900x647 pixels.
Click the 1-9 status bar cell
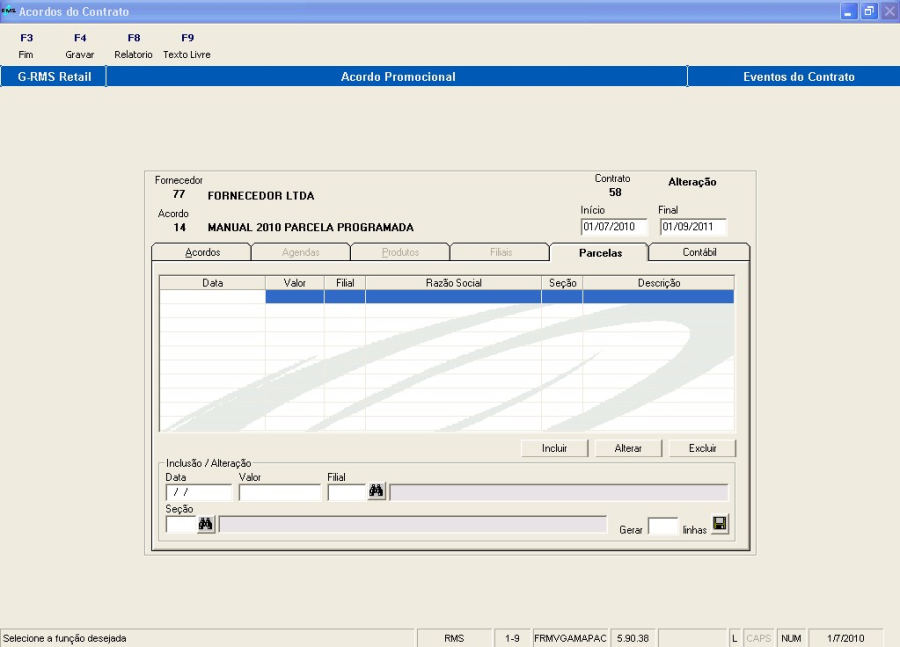[x=512, y=638]
